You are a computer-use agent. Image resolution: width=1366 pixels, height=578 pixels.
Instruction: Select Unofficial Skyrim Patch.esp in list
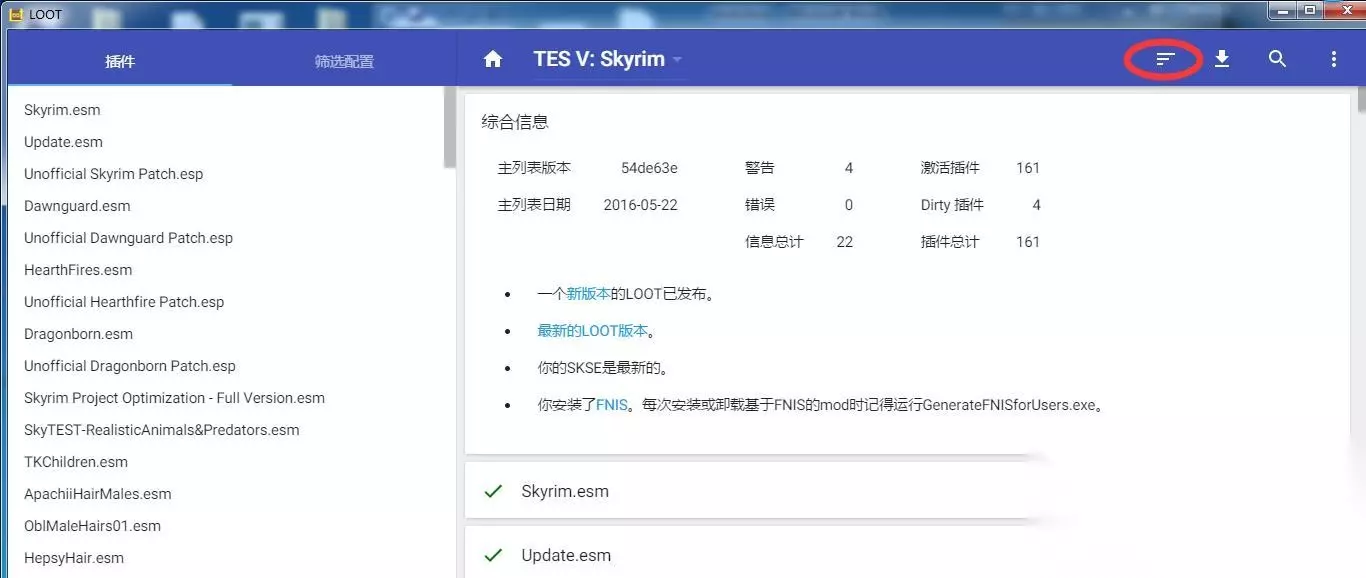(x=113, y=174)
